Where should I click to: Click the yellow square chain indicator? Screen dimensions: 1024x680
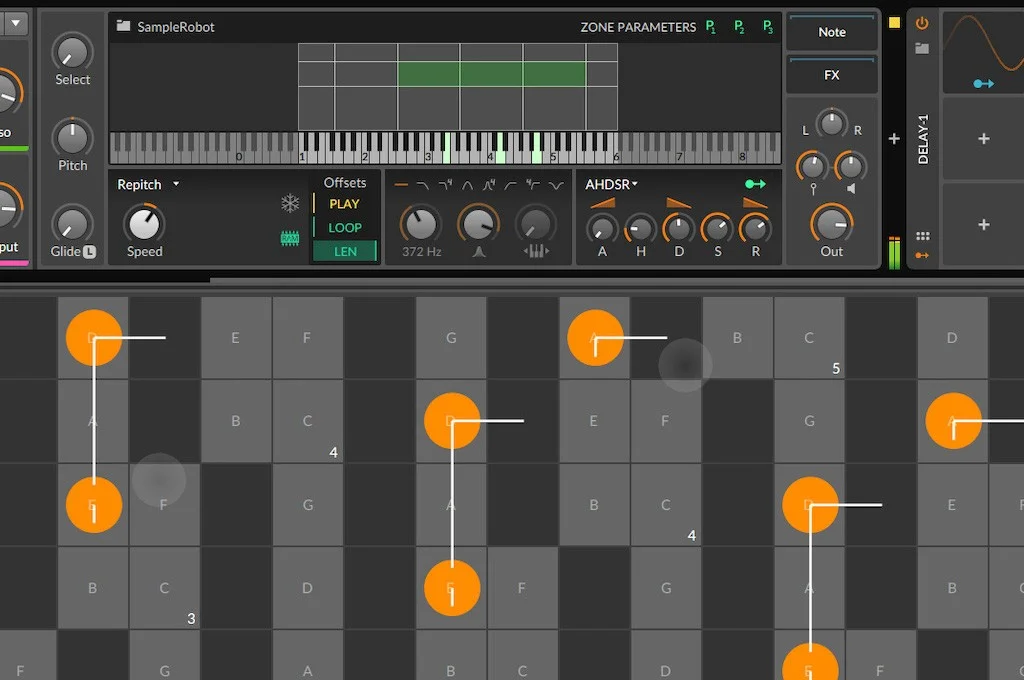click(894, 23)
